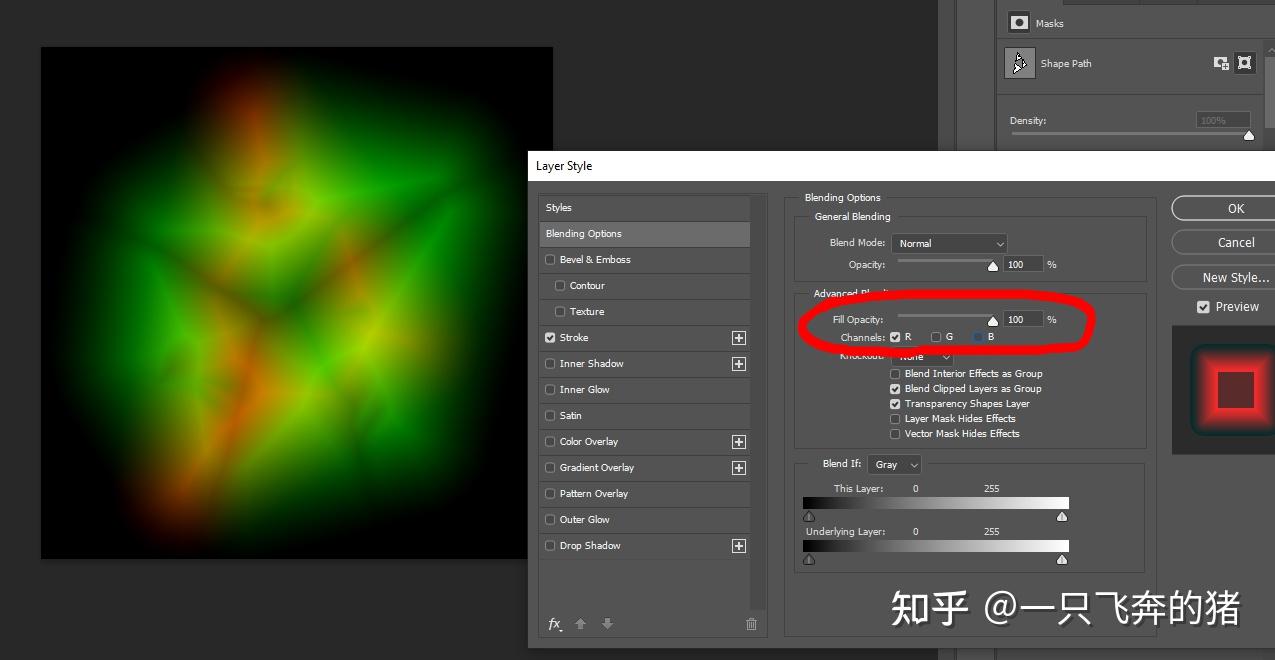Click the Underlying Layer black slider marker

(809, 560)
